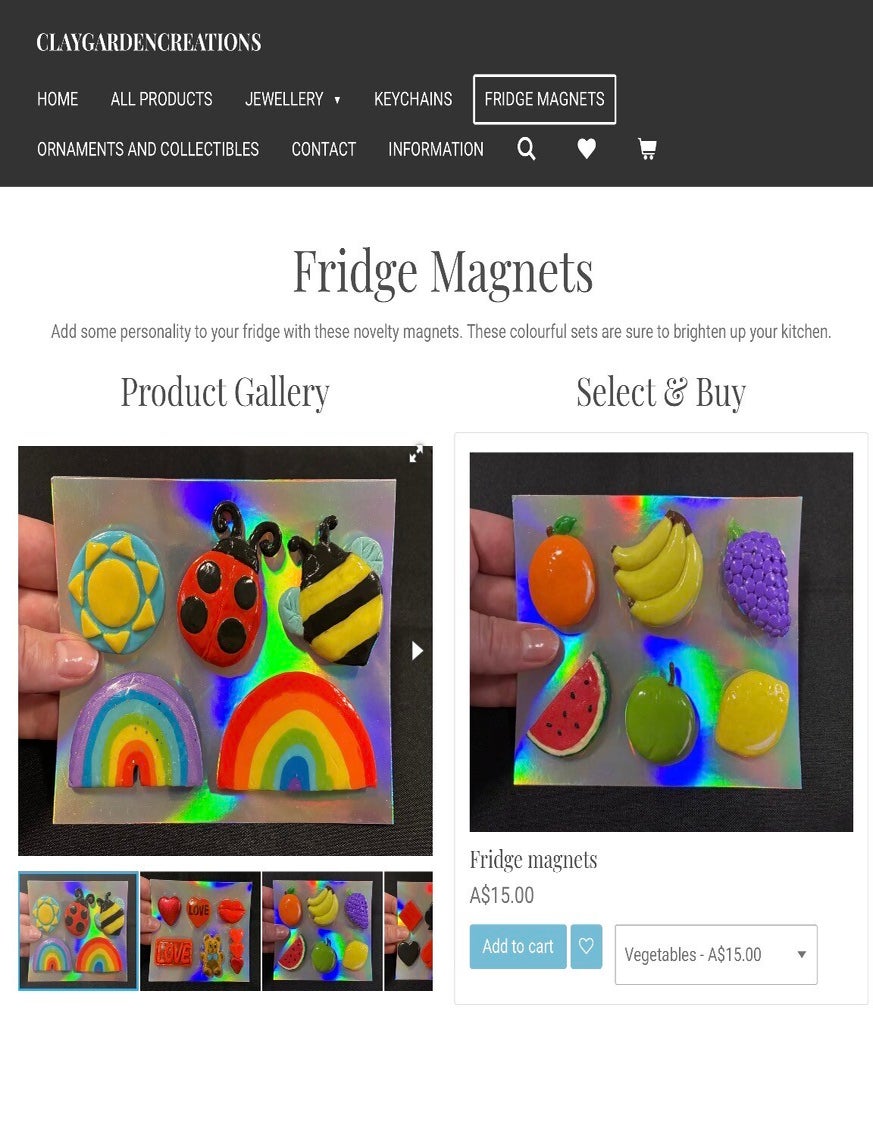Open the Contact page

324,149
